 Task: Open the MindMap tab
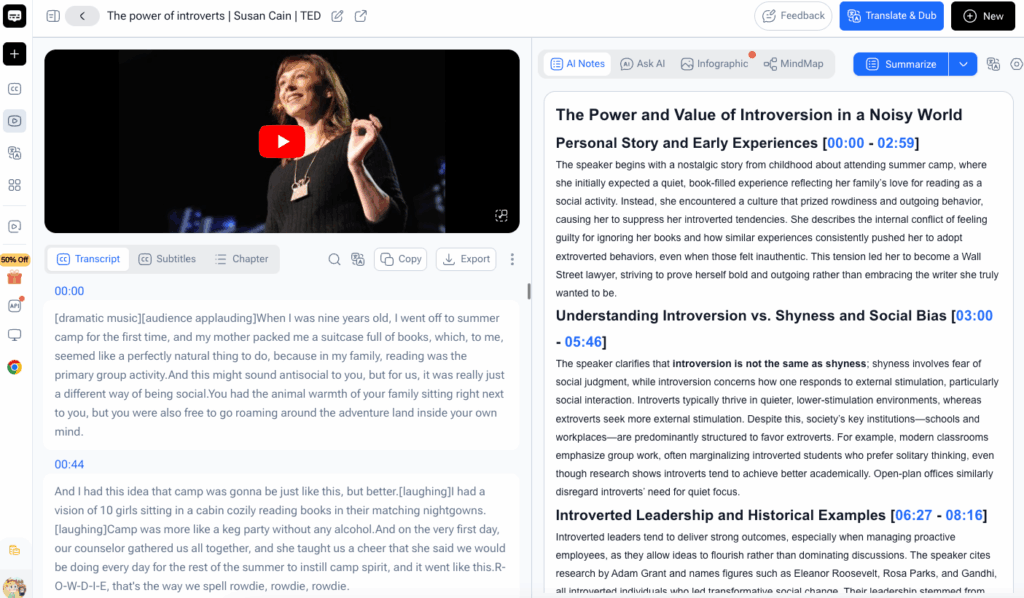tap(793, 64)
